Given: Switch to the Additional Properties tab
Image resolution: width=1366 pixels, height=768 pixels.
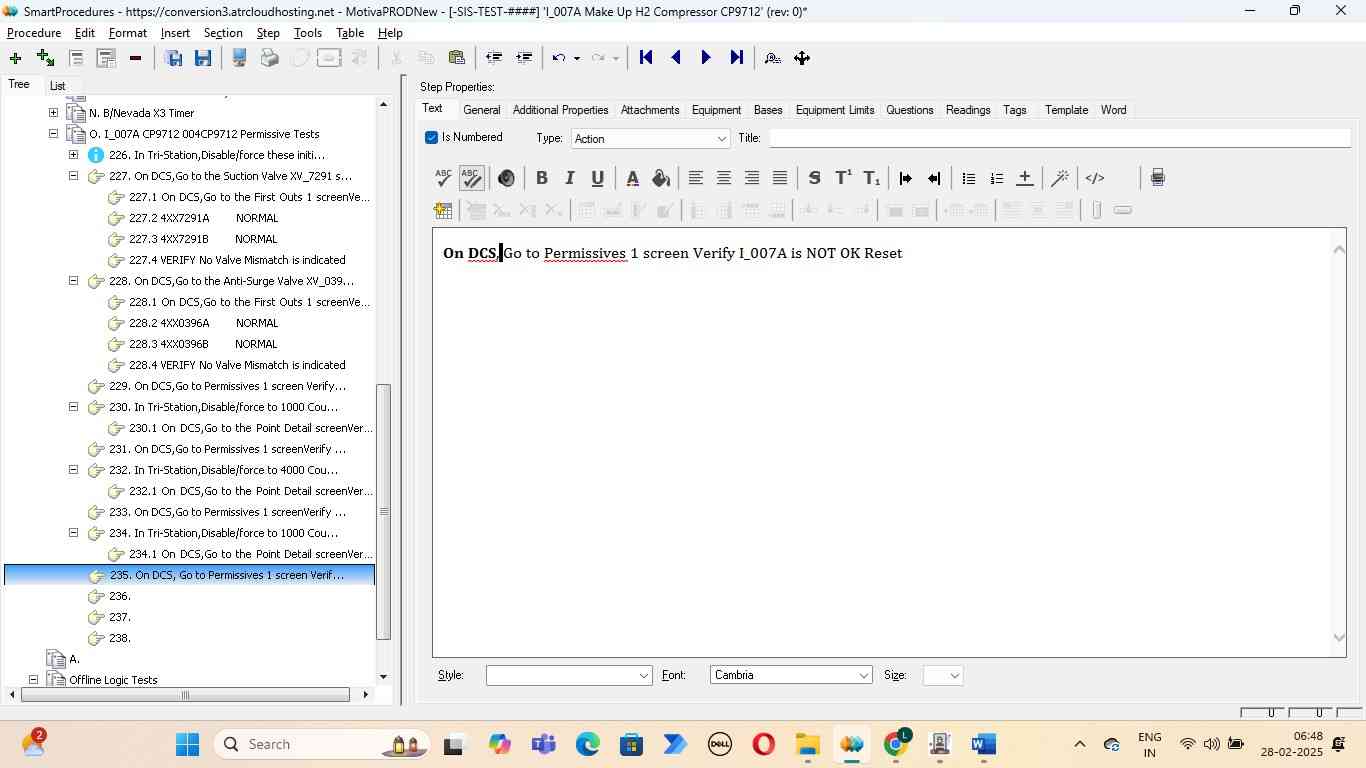Looking at the screenshot, I should click(560, 110).
